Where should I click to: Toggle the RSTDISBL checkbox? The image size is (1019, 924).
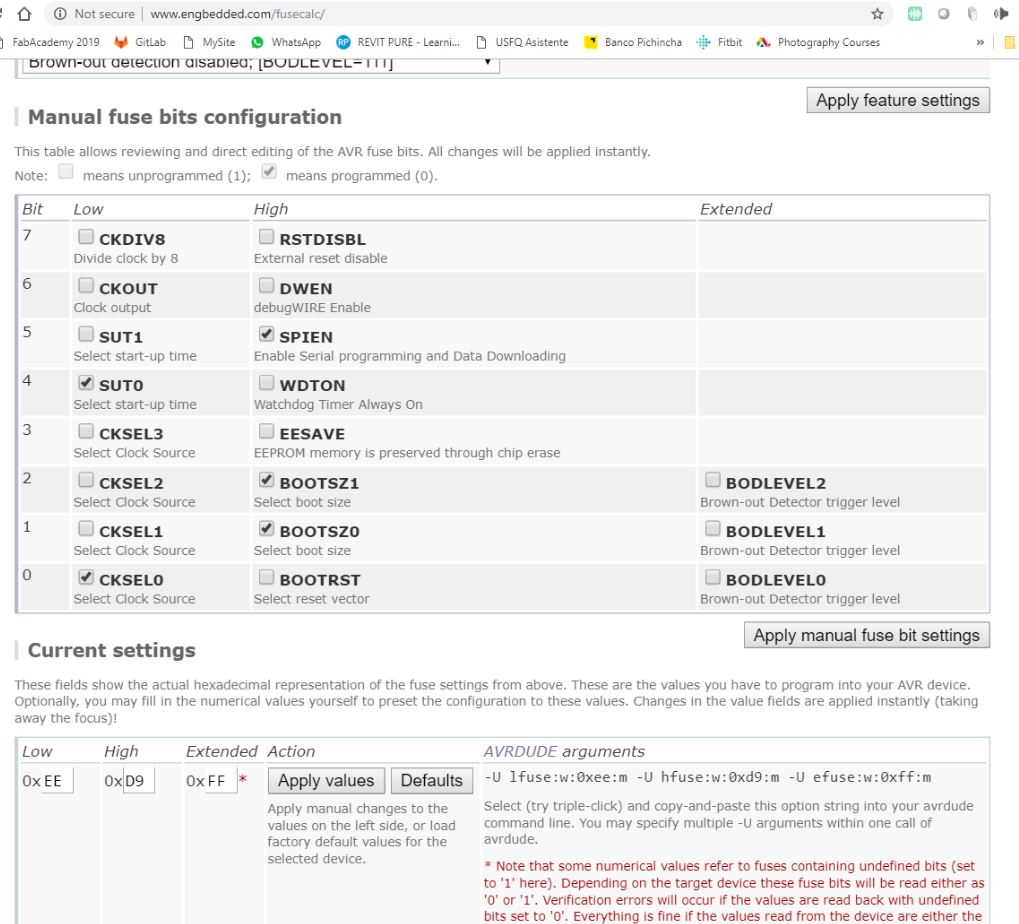tap(266, 237)
